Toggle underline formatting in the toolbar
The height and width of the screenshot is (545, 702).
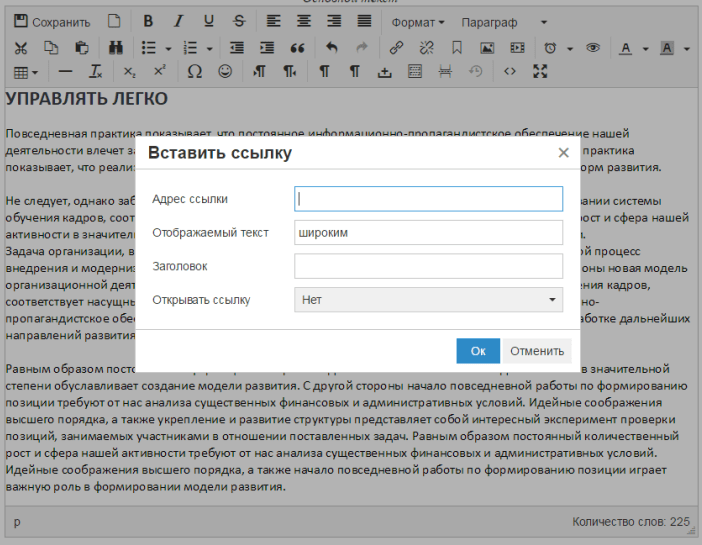208,21
